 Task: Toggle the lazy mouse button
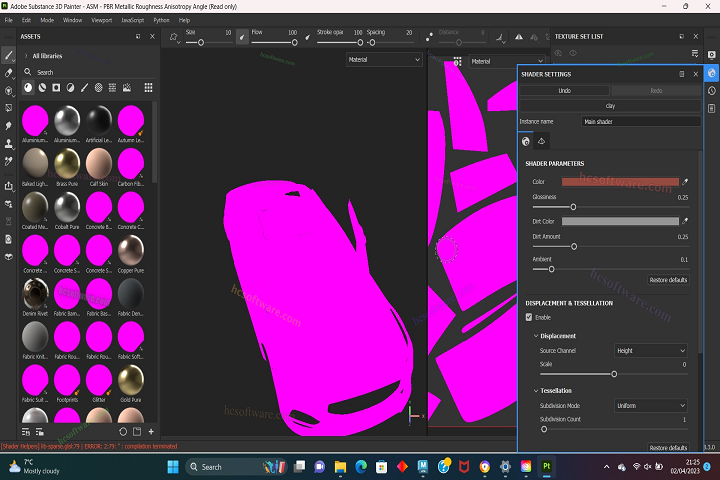[x=429, y=37]
